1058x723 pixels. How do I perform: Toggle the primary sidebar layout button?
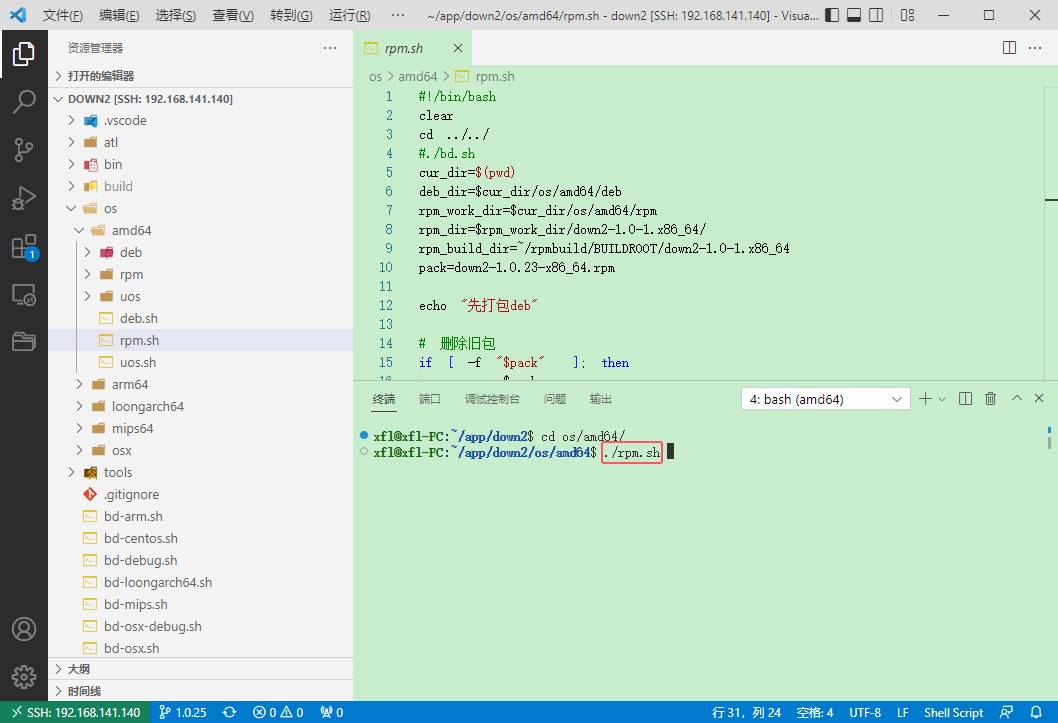click(833, 15)
